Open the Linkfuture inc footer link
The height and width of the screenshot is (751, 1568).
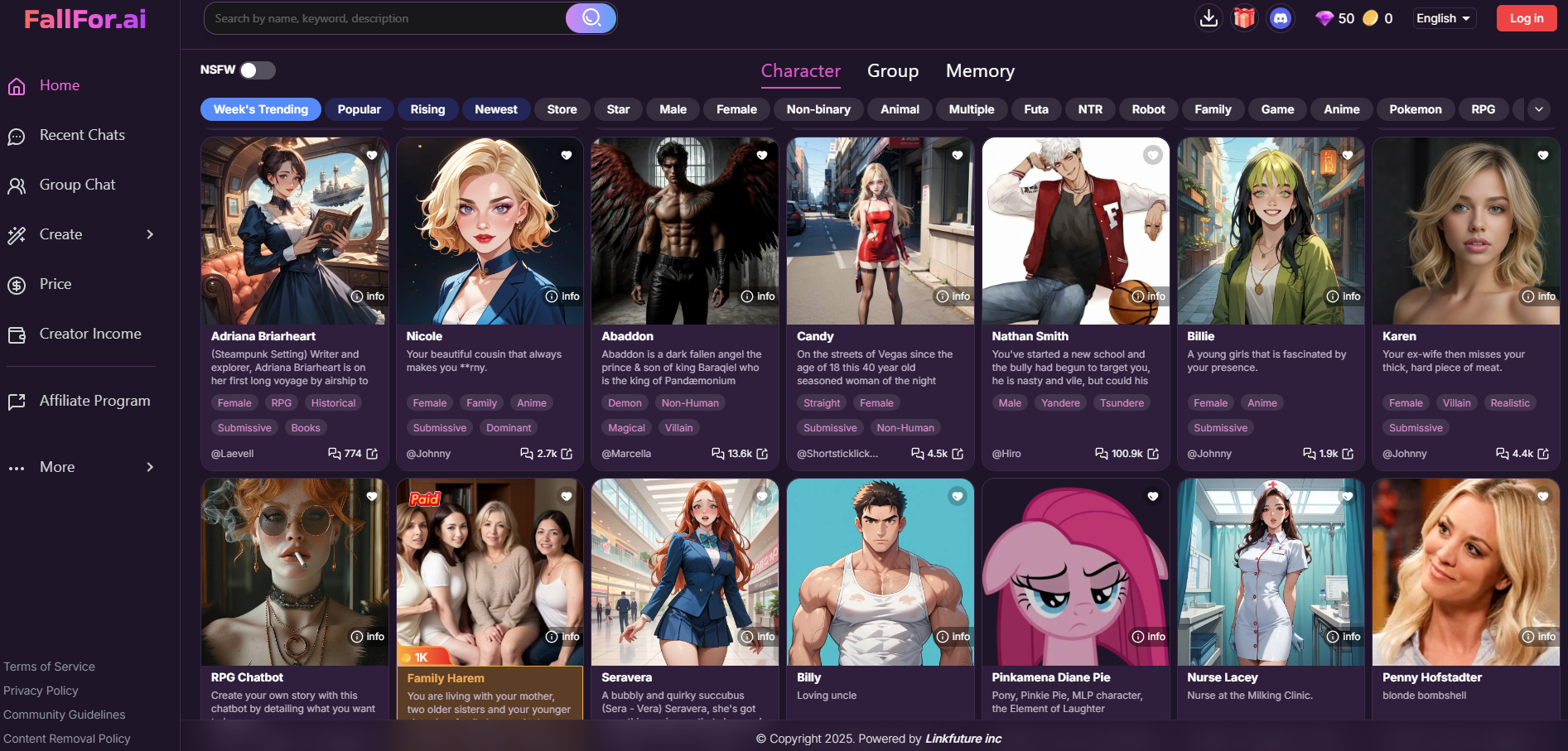click(x=963, y=739)
